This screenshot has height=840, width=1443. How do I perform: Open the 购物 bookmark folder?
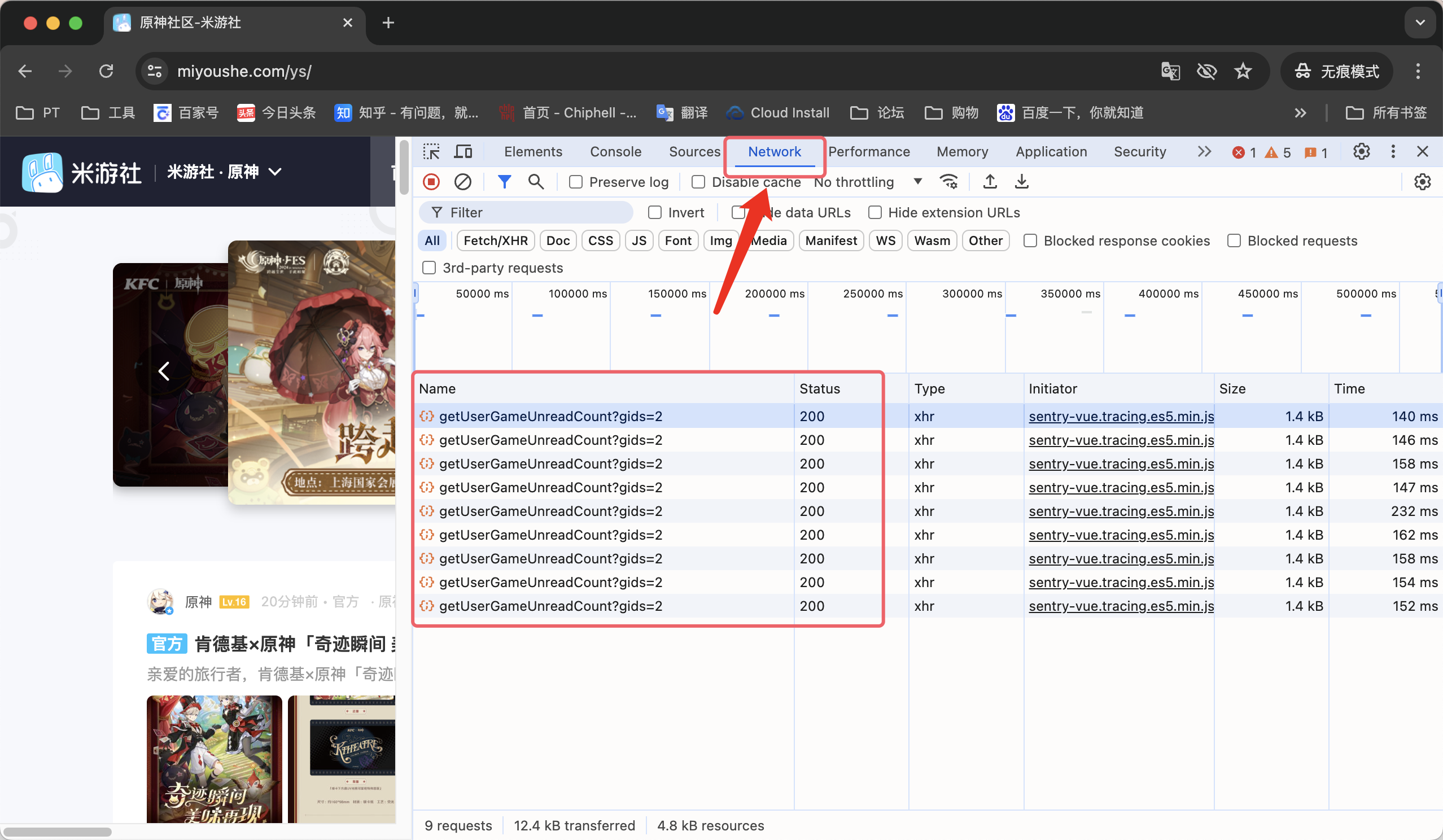[951, 113]
